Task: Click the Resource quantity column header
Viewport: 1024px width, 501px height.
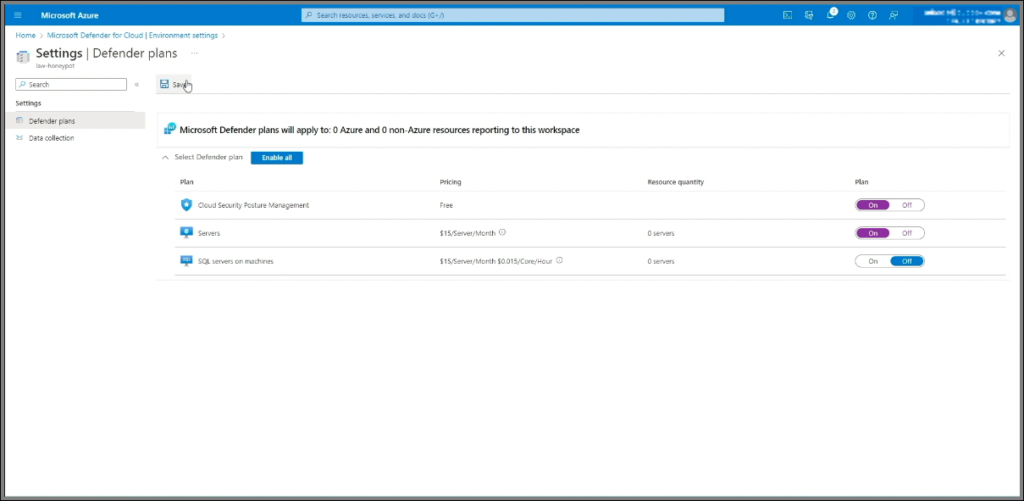Action: pos(676,182)
